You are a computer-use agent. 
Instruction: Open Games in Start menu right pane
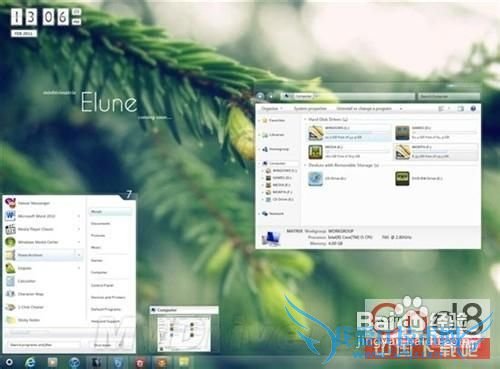(x=97, y=260)
